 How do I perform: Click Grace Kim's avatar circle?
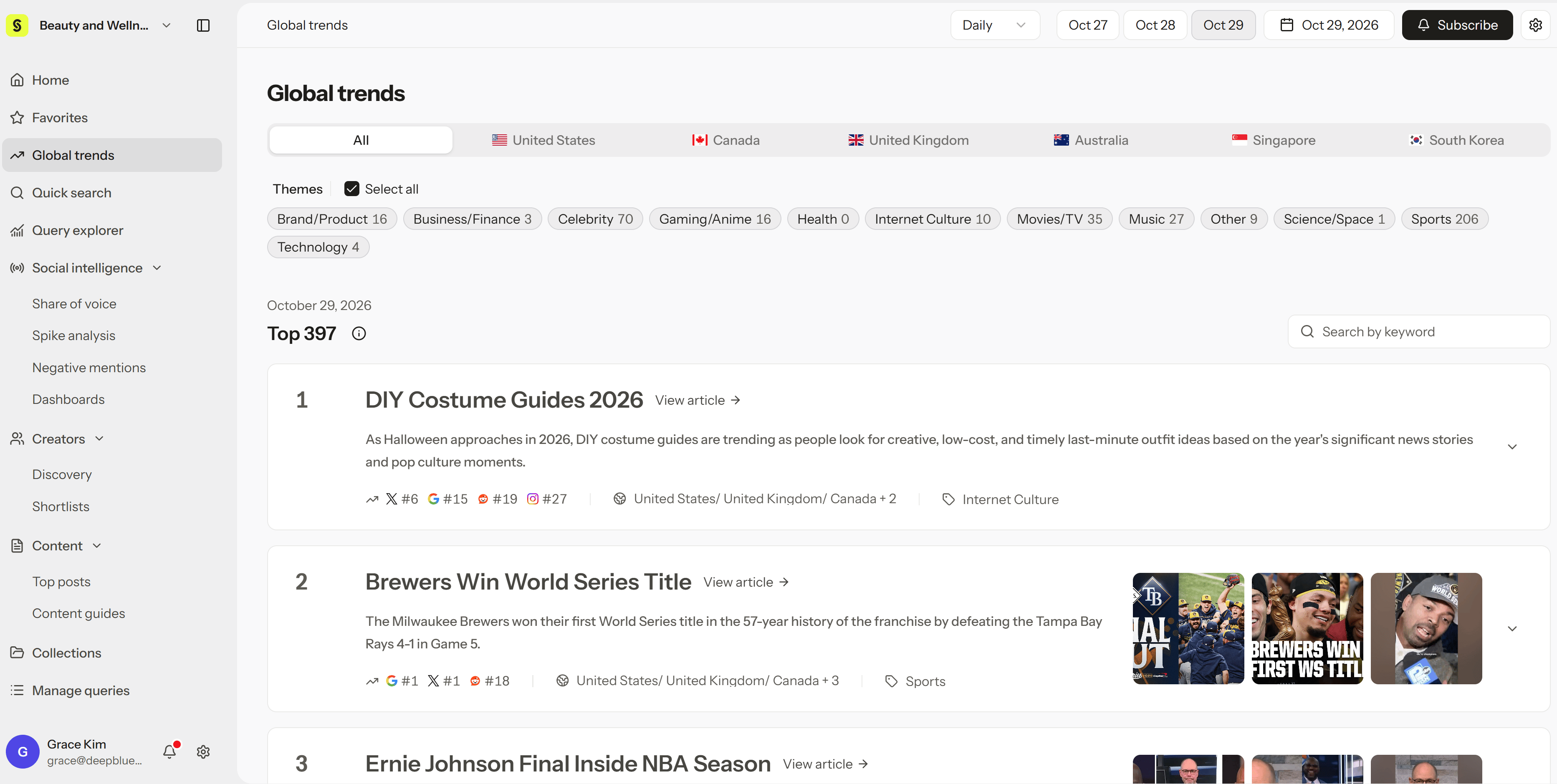[23, 751]
